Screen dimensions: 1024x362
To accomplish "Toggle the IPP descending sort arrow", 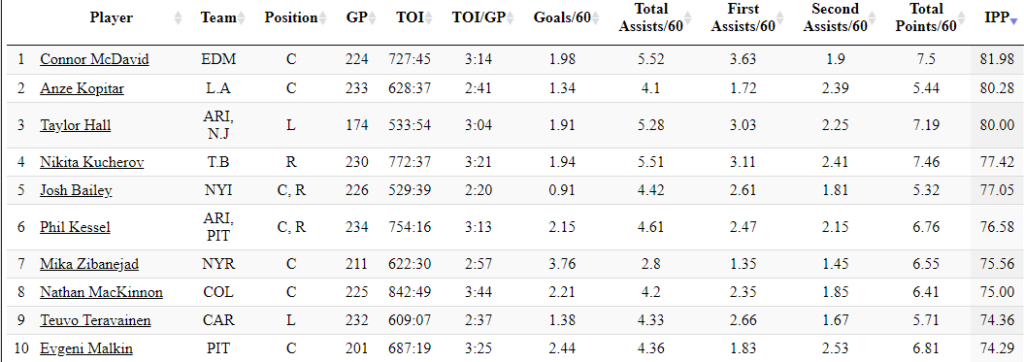I will pyautogui.click(x=1014, y=22).
